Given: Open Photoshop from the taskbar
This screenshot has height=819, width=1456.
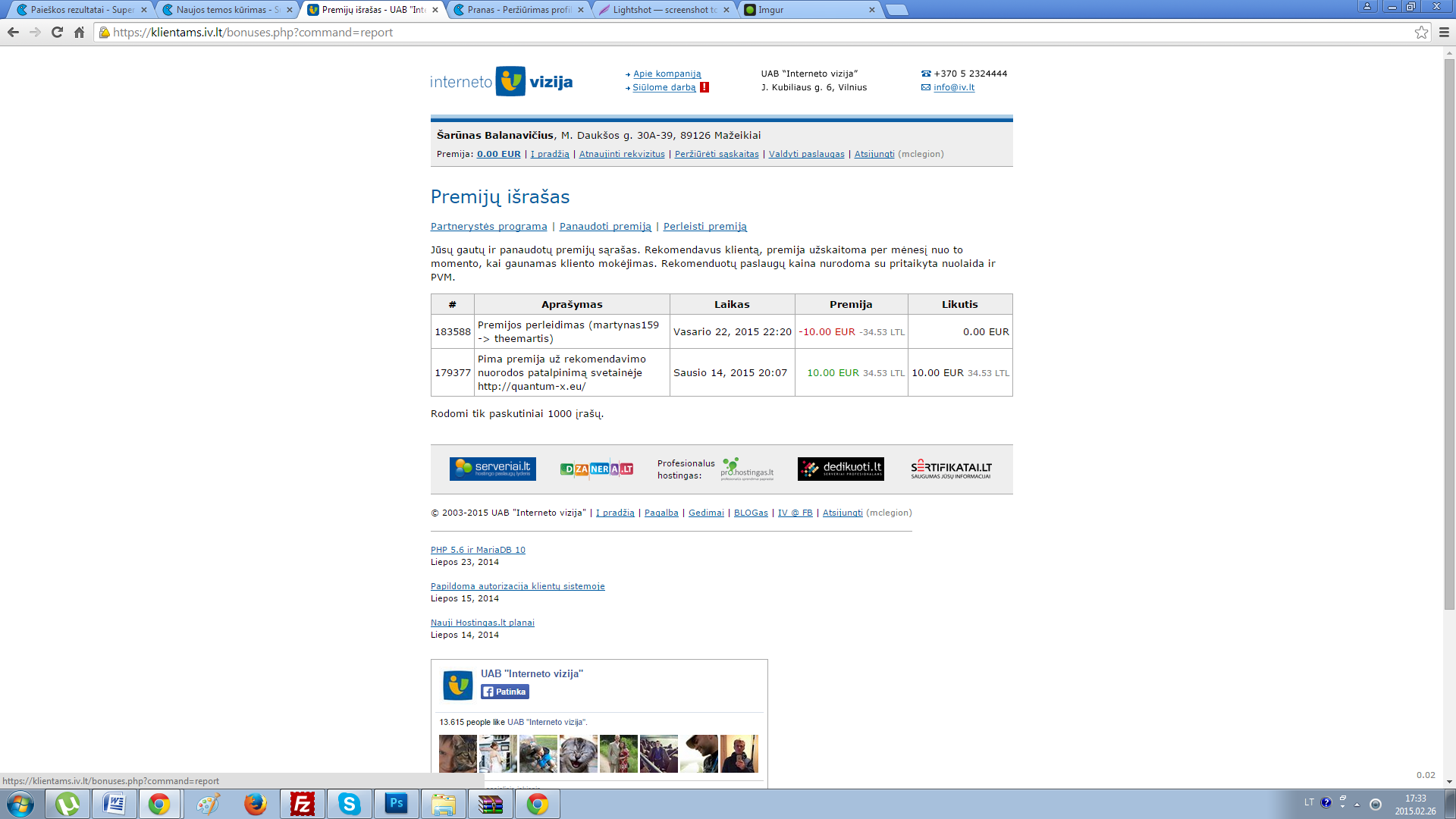Looking at the screenshot, I should click(396, 804).
